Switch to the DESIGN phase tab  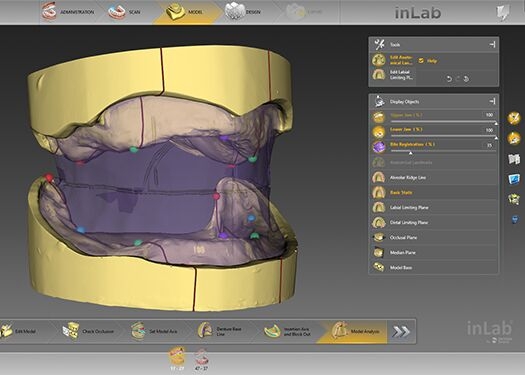point(243,11)
